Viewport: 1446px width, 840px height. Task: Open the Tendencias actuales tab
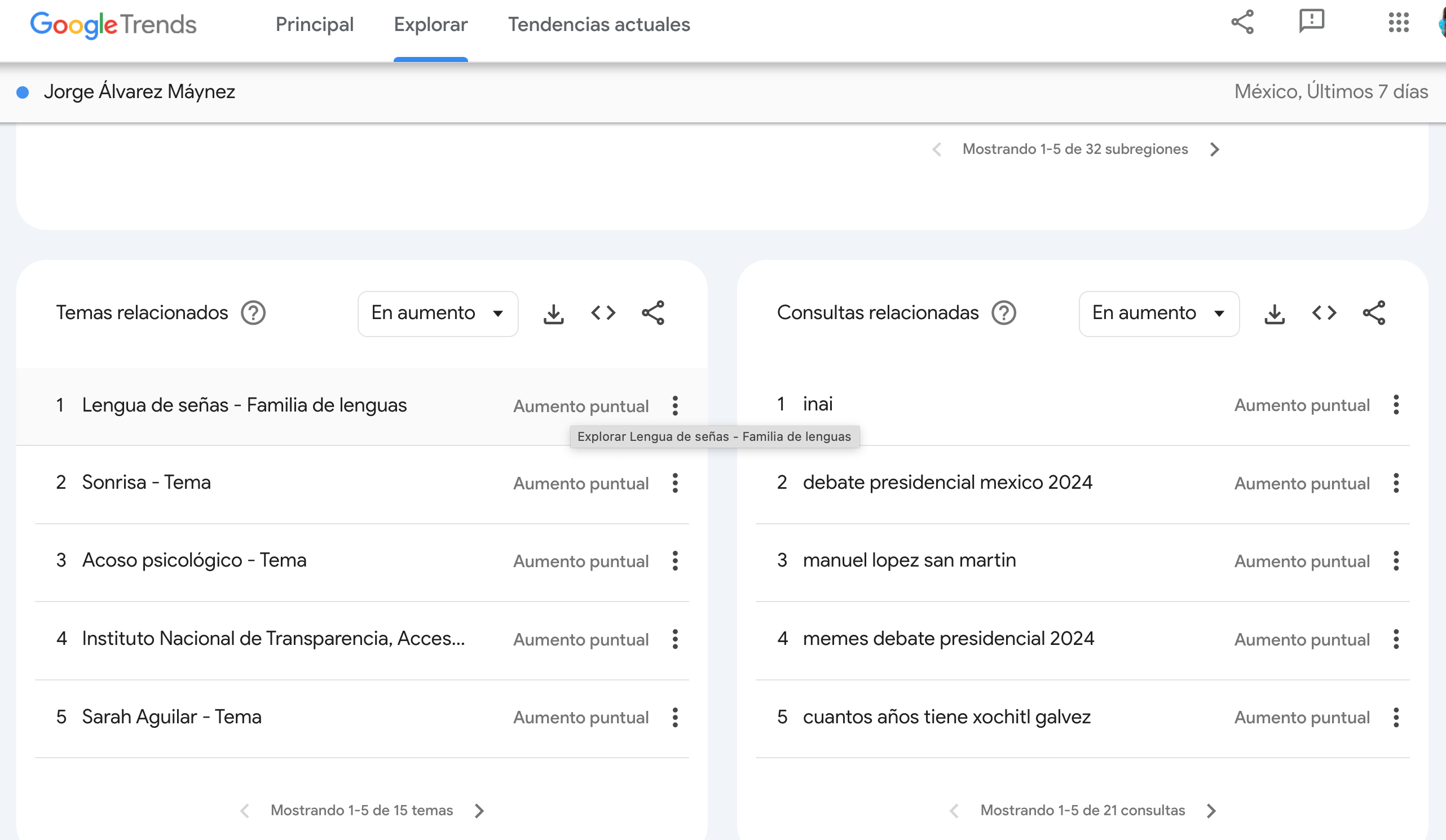coord(598,25)
